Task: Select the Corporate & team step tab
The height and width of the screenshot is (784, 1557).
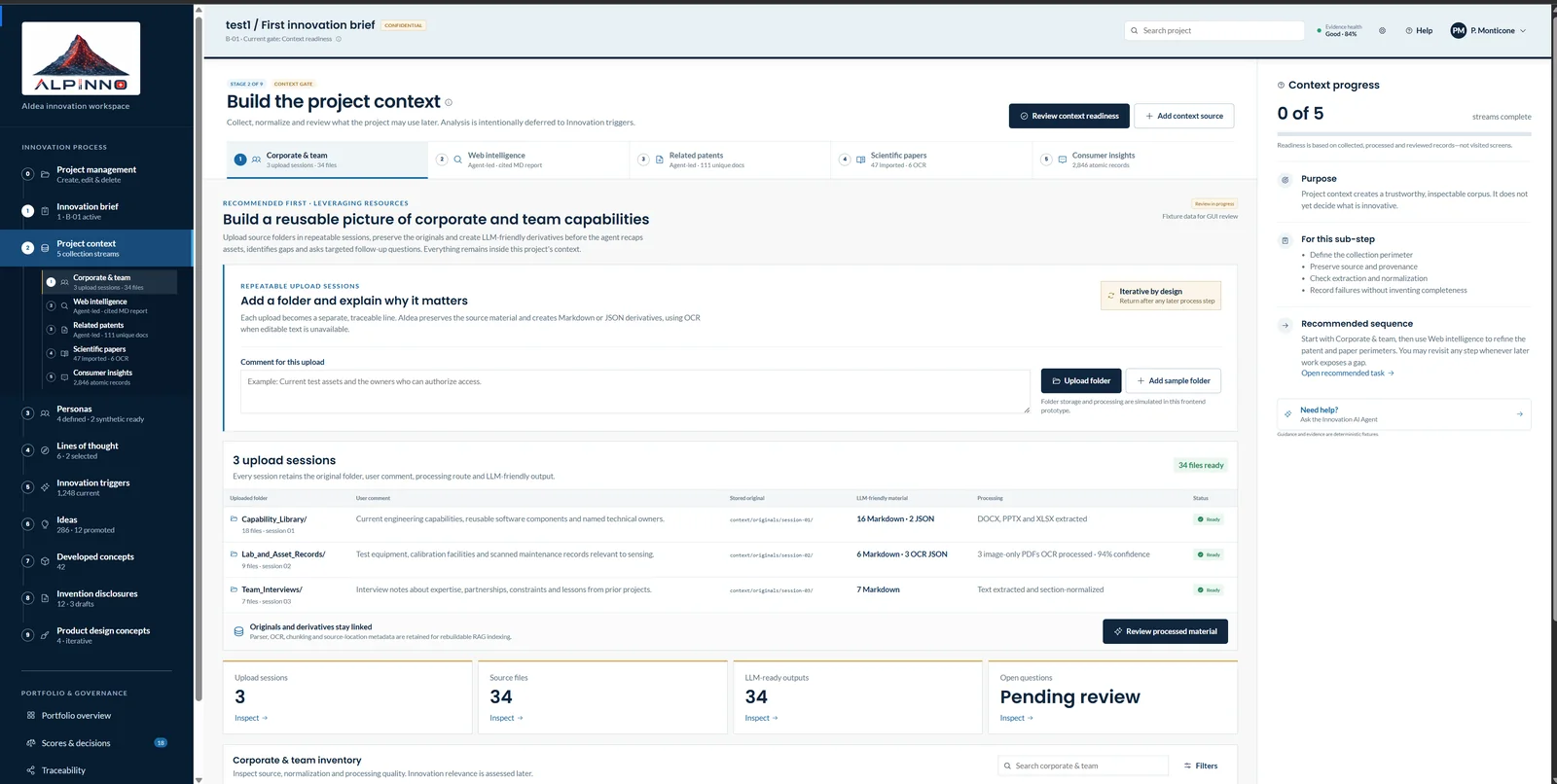Action: point(327,160)
